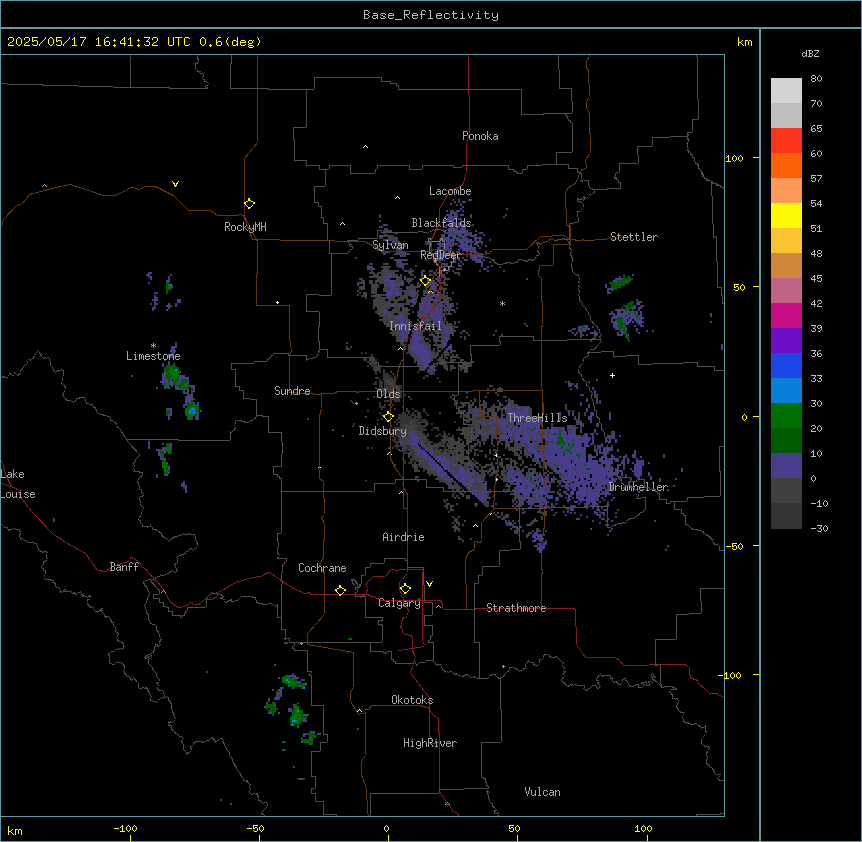Viewport: 862px width, 842px height.
Task: Click the Base_Reflectivity title text
Action: 431,15
